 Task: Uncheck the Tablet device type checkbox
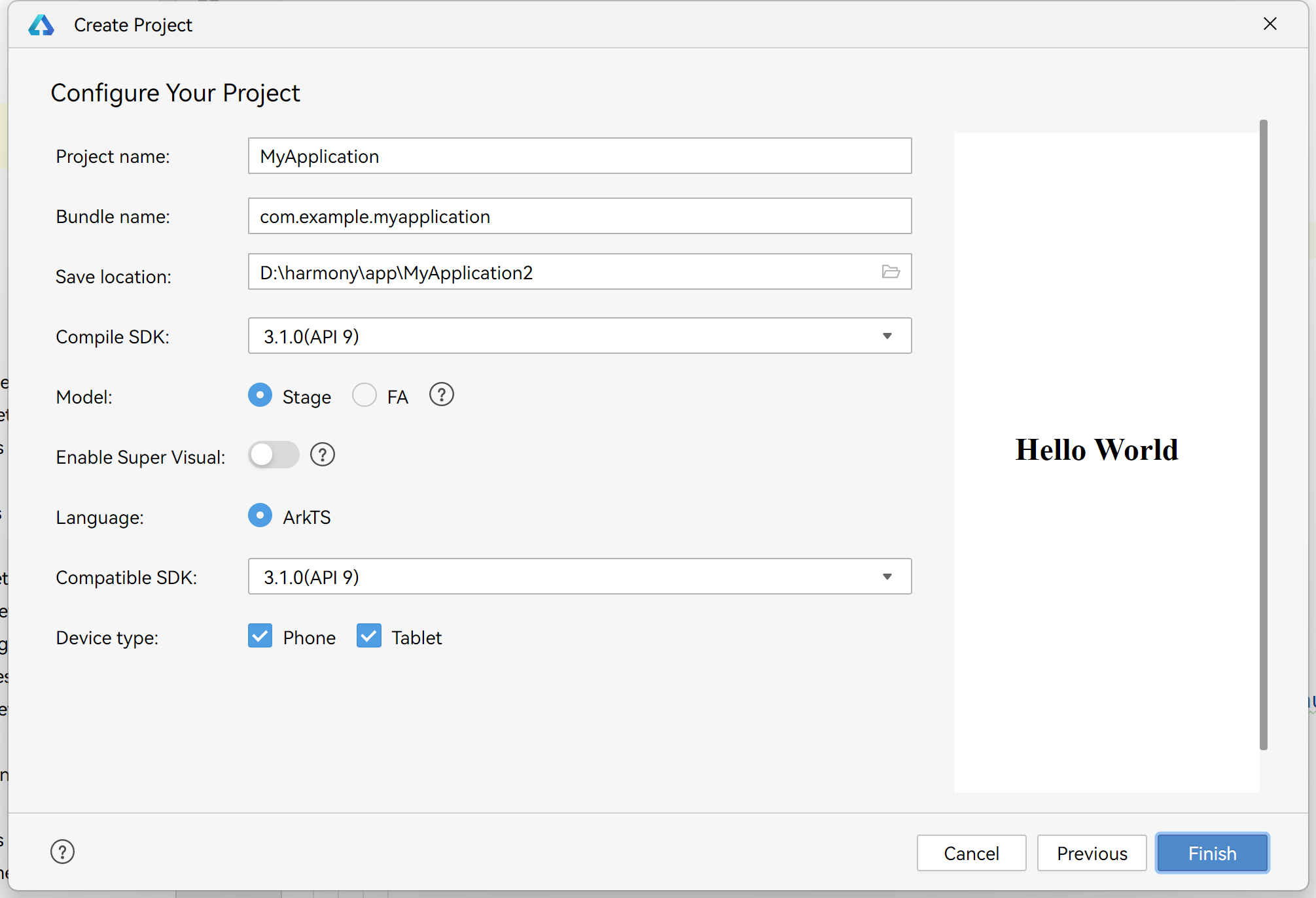[369, 636]
